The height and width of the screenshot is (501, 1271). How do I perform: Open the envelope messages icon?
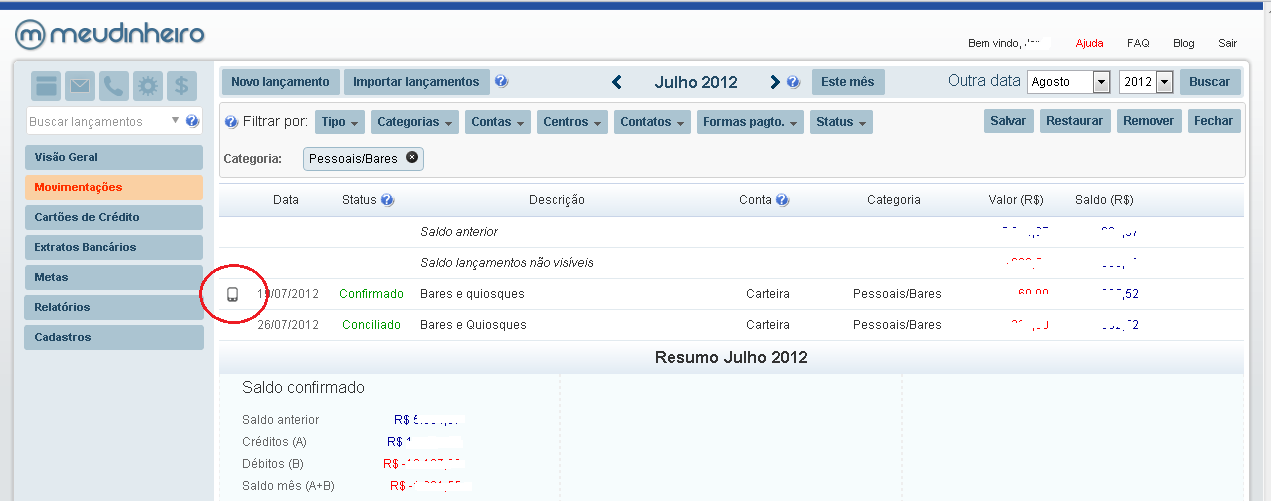coord(80,86)
